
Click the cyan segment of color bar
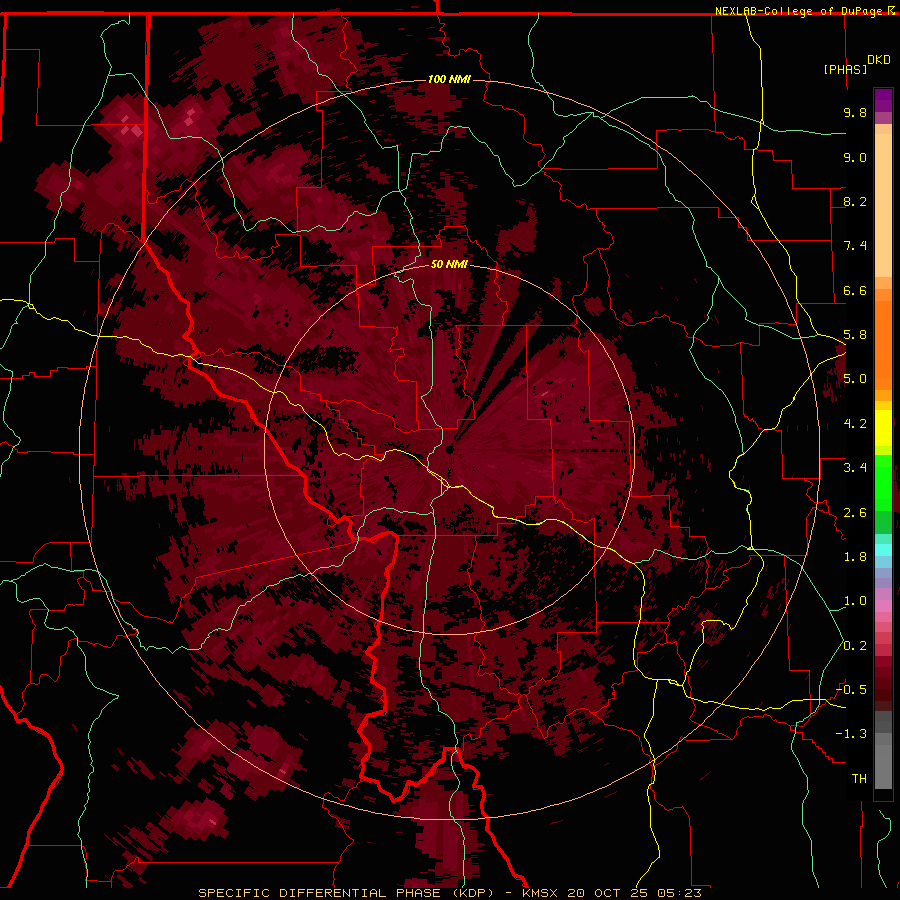coord(883,549)
